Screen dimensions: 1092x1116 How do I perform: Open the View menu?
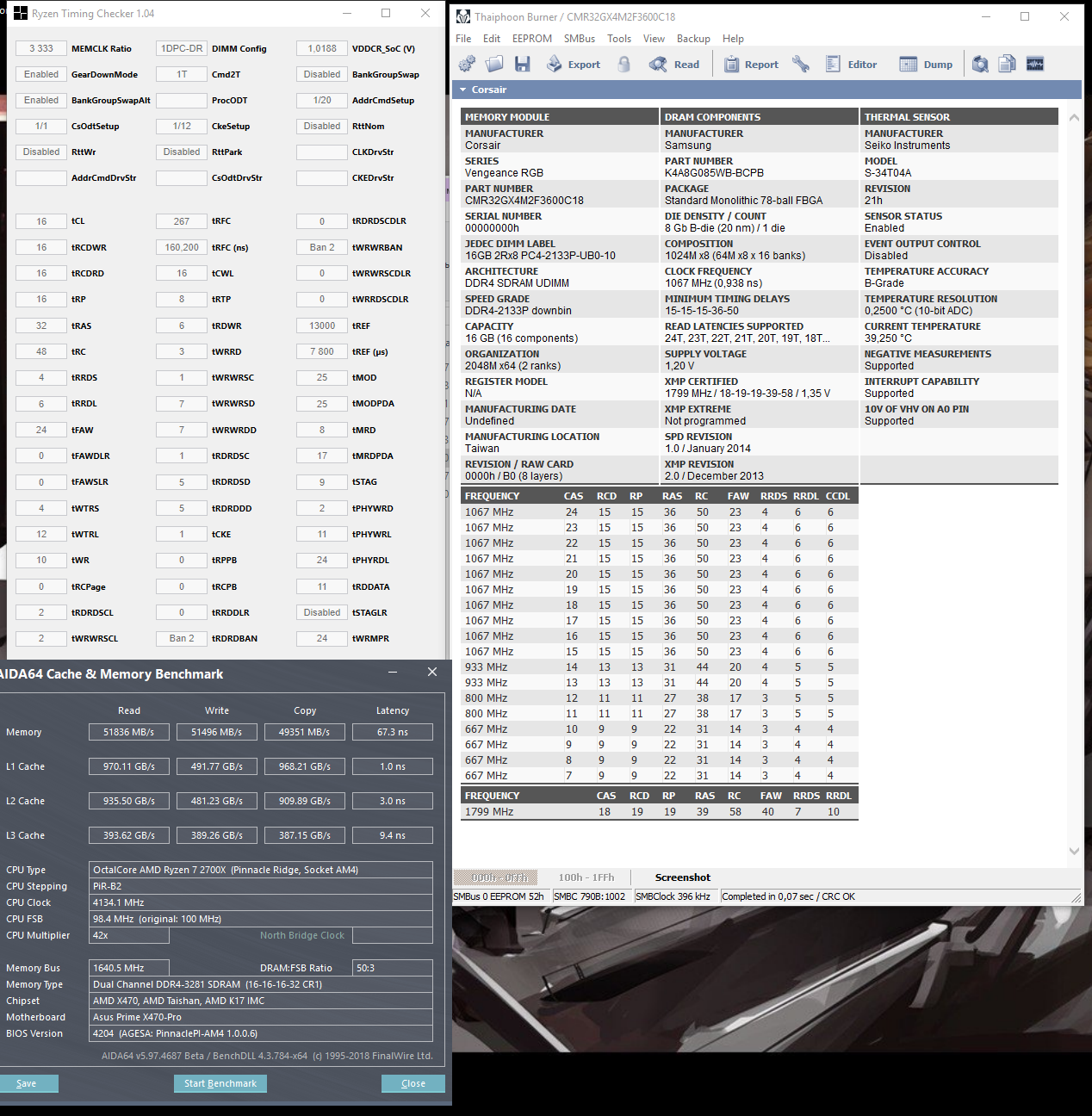coord(654,39)
